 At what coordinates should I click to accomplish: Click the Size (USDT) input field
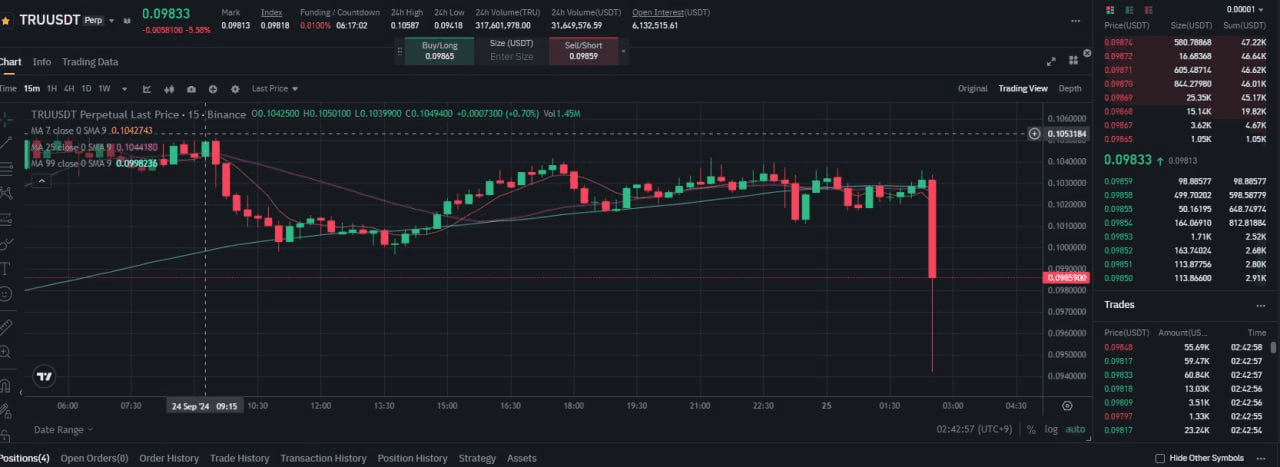tap(511, 51)
